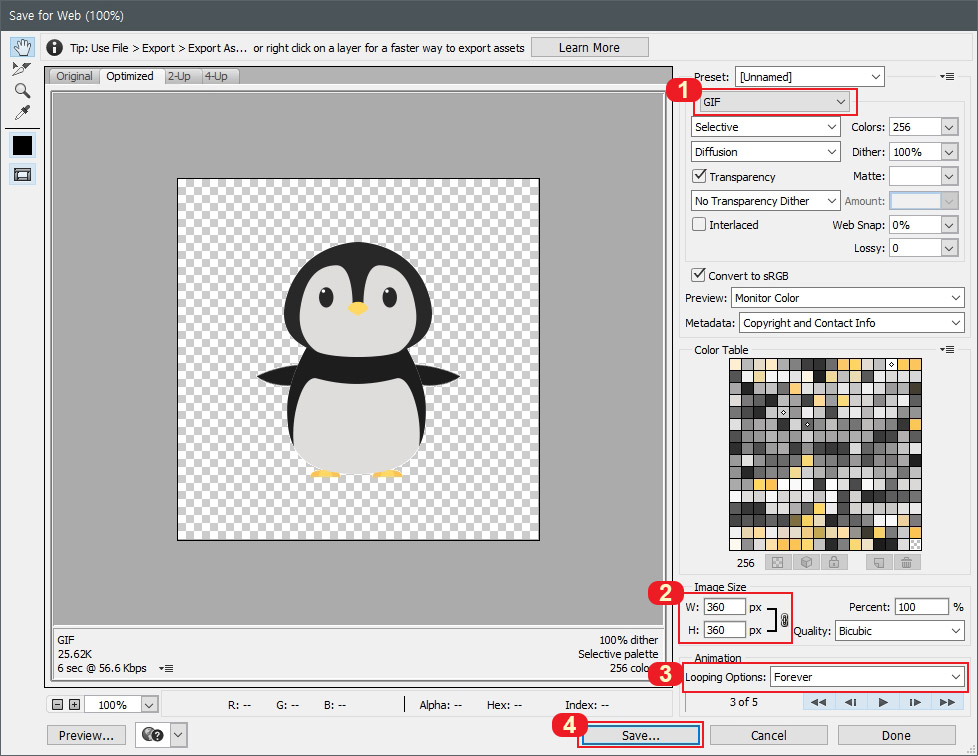Click the Preview... button
Screen dimensions: 978x756
86,735
